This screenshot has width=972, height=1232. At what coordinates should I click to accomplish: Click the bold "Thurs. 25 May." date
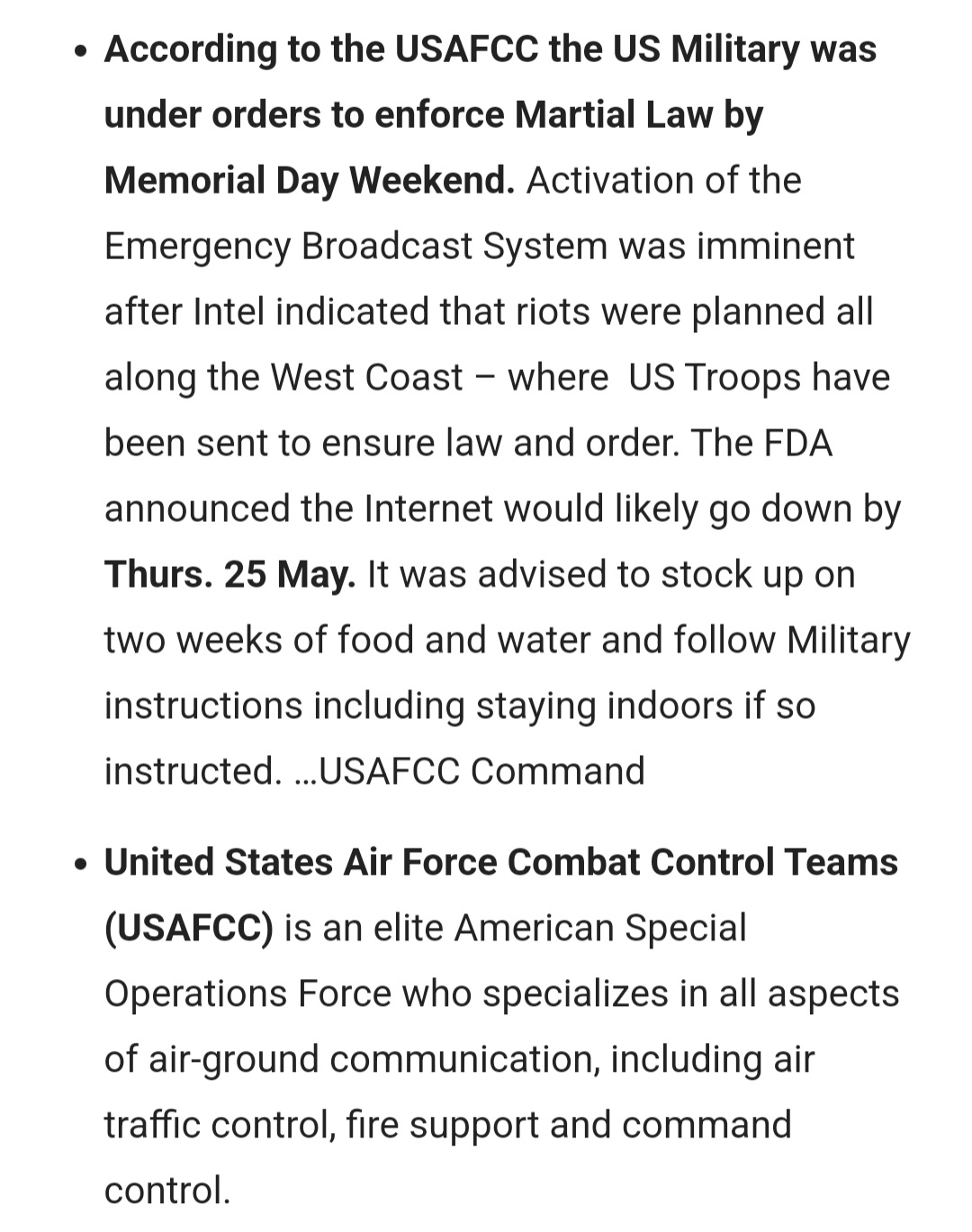(229, 575)
